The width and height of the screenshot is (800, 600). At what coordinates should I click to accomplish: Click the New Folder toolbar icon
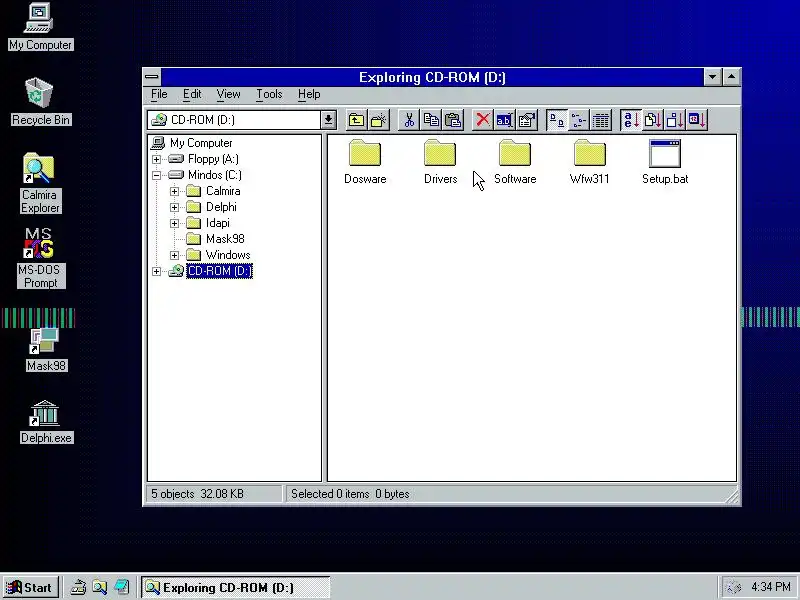(x=379, y=120)
